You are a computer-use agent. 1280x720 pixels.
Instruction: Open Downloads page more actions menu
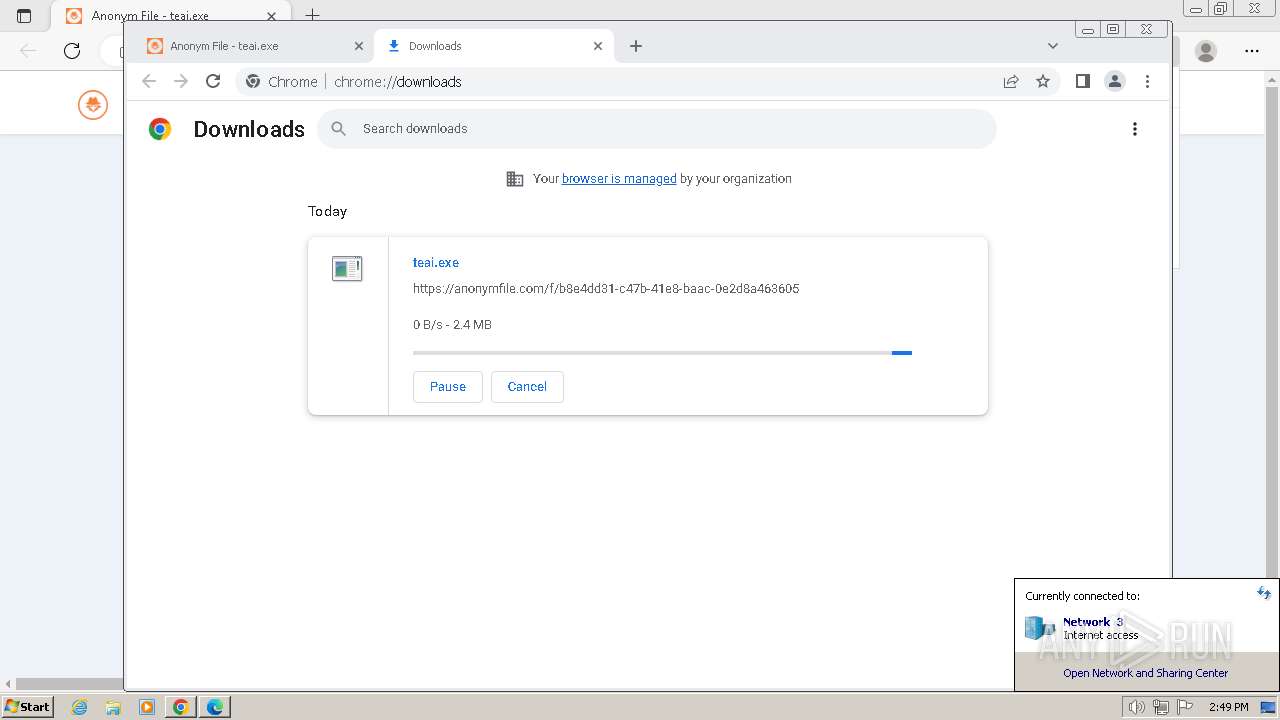pos(1134,129)
